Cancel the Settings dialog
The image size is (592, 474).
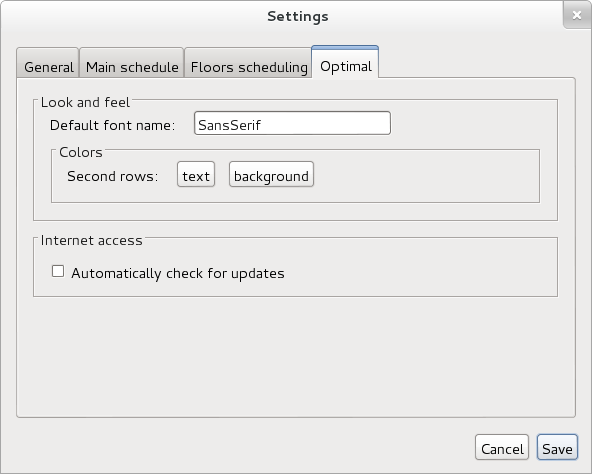tap(502, 447)
